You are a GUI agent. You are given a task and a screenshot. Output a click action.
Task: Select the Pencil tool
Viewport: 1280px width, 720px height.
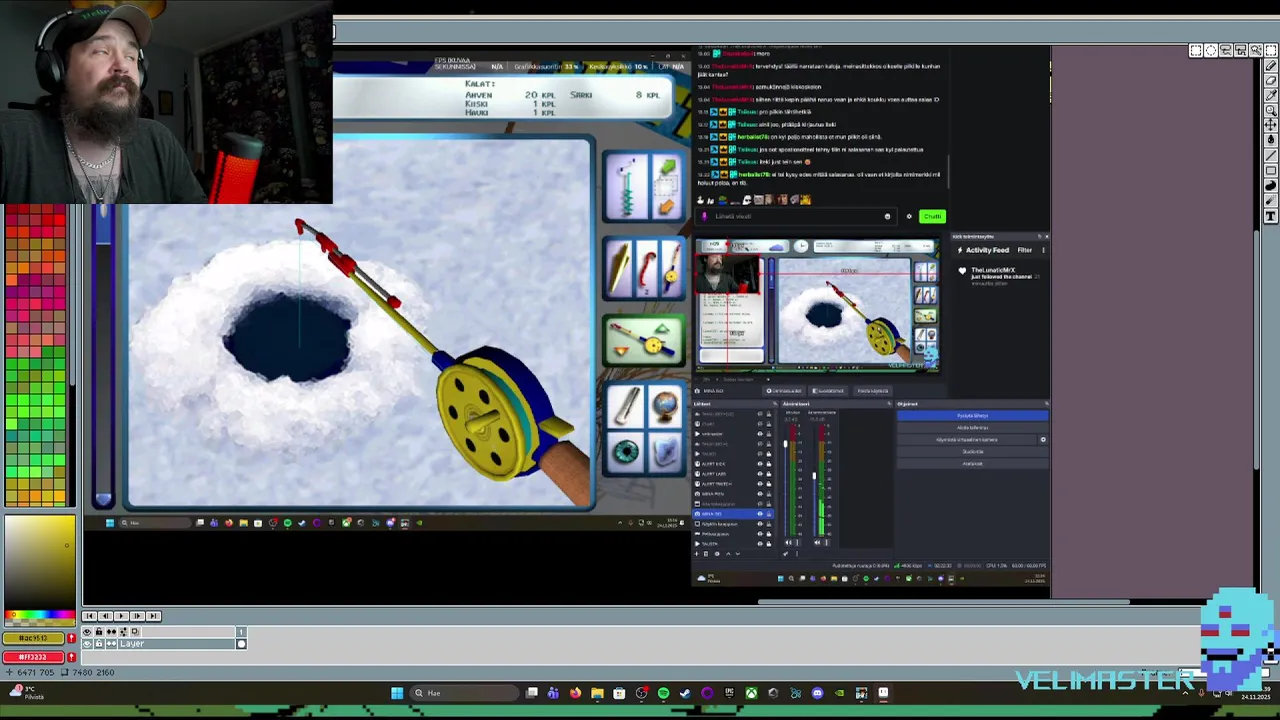coord(1271,65)
